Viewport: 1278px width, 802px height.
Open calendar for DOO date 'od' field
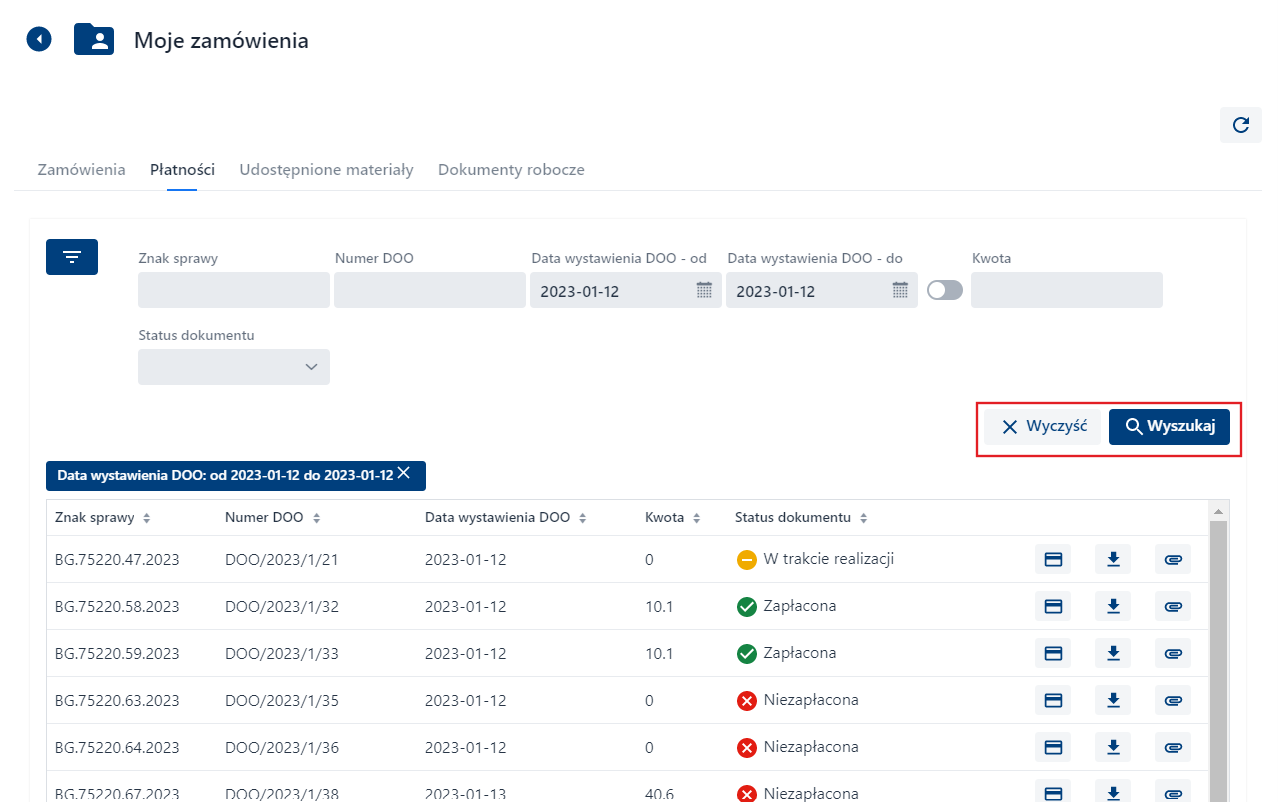(x=704, y=291)
